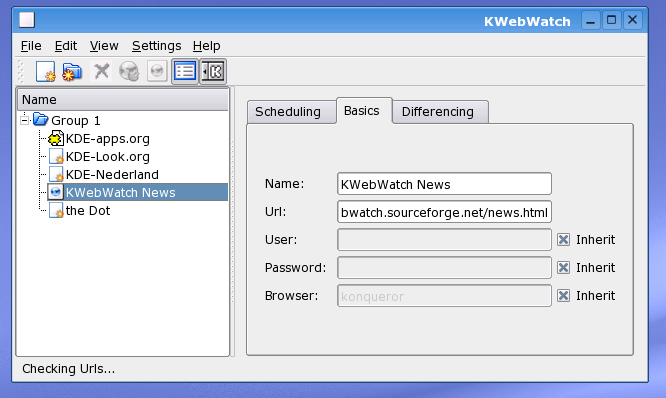Viewport: 666px width, 398px height.
Task: Click the window menu icon in title bar
Action: [27, 20]
